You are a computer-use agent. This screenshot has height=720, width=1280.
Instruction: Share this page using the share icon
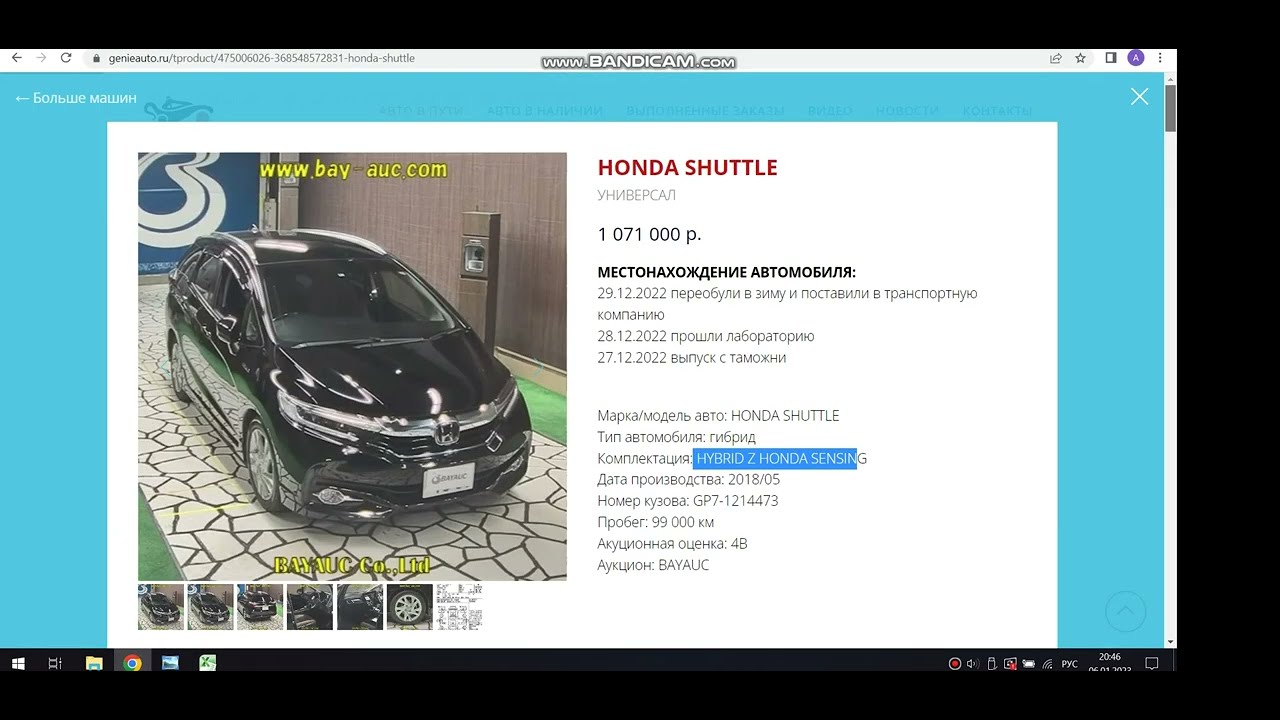[x=1055, y=58]
